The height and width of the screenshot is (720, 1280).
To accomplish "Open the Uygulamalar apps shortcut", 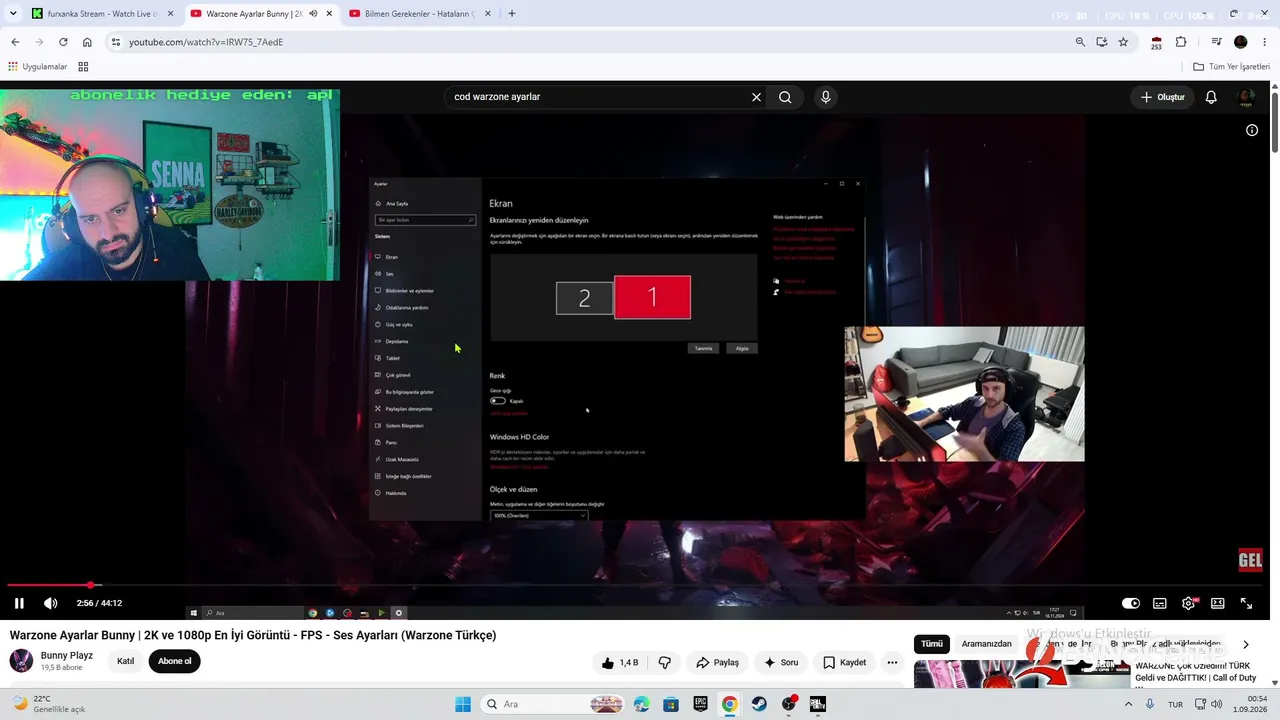I will click(38, 67).
